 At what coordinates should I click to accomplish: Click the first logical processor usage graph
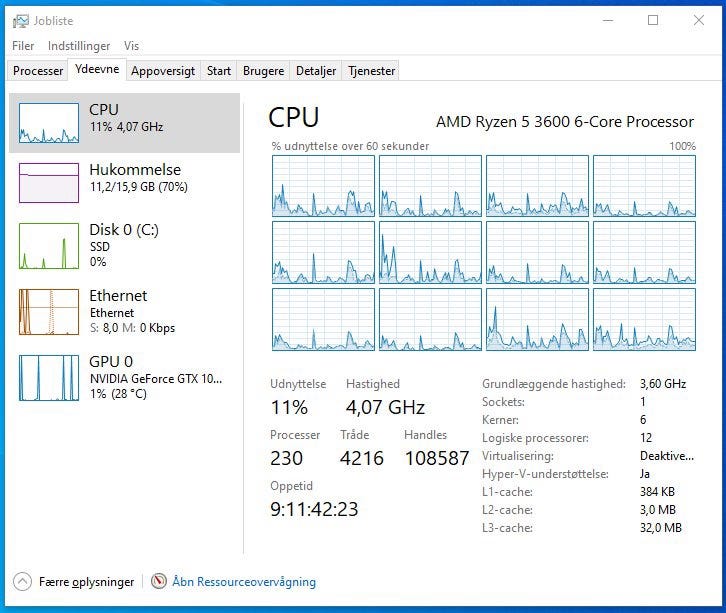click(x=323, y=186)
